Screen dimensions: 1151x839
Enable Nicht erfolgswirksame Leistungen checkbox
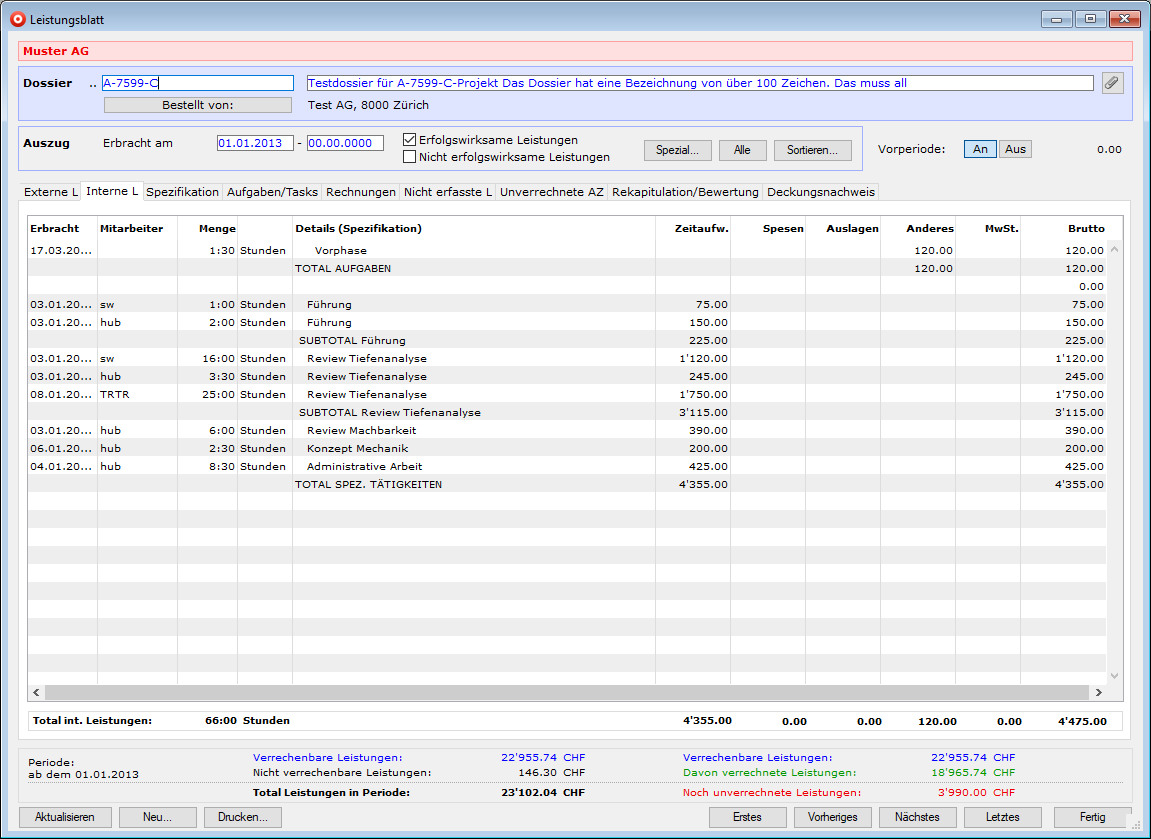pyautogui.click(x=409, y=157)
